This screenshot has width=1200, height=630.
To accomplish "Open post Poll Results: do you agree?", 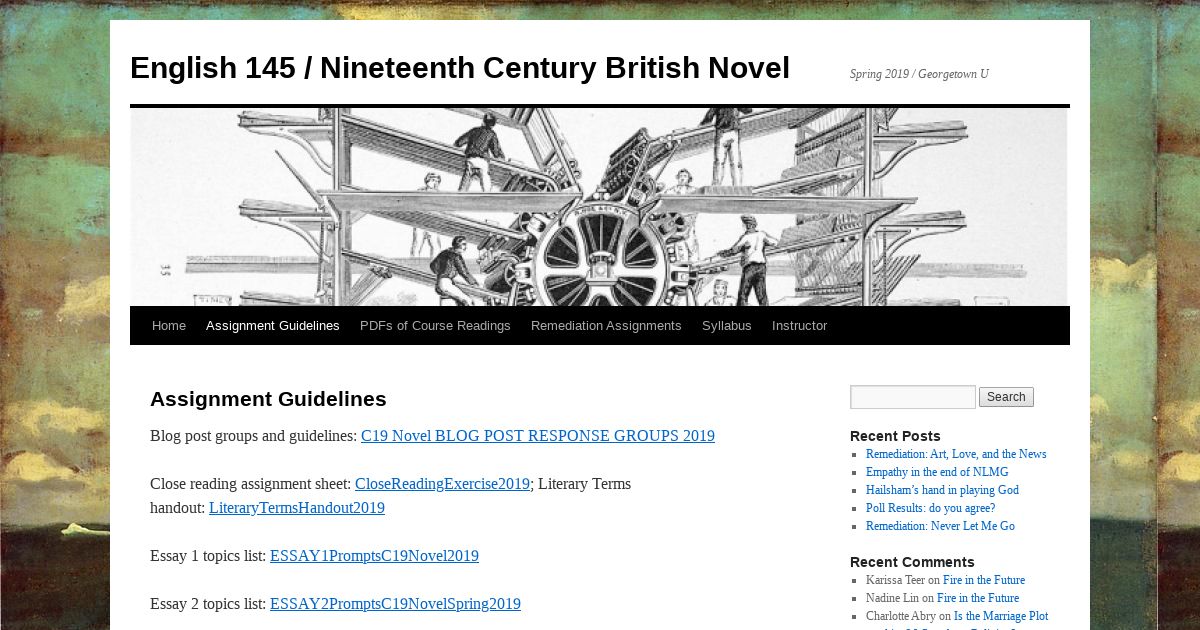I will pos(930,508).
